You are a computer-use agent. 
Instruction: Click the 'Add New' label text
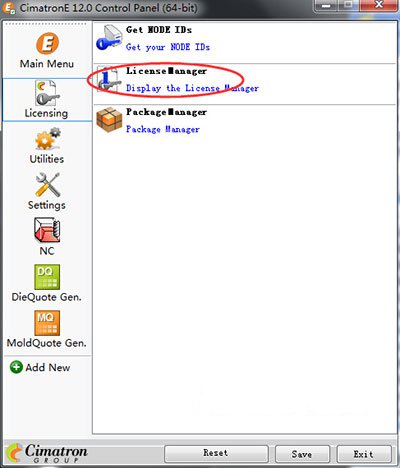click(x=48, y=367)
